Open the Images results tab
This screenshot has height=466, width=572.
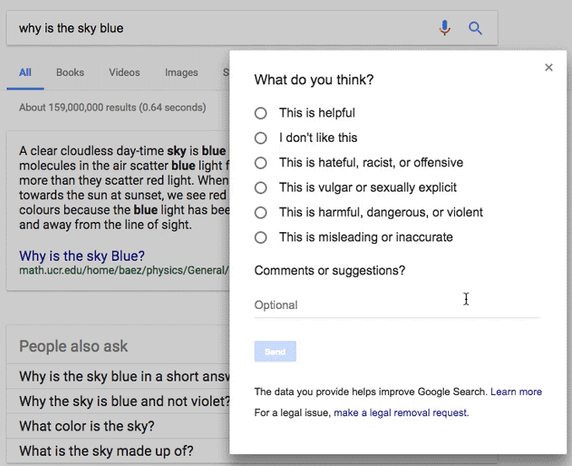pos(181,72)
